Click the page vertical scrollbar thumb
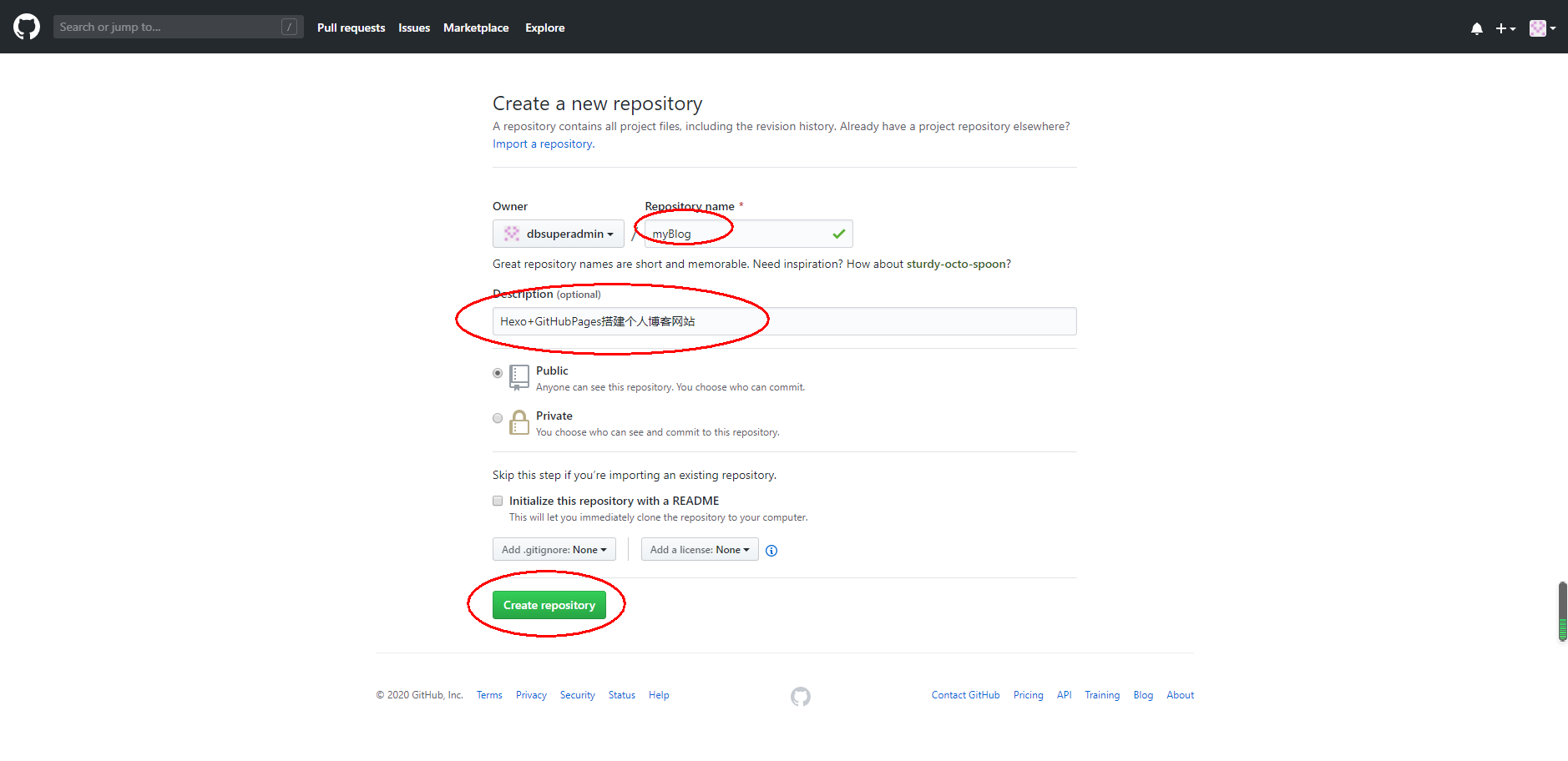This screenshot has height=761, width=1568. pyautogui.click(x=1562, y=612)
